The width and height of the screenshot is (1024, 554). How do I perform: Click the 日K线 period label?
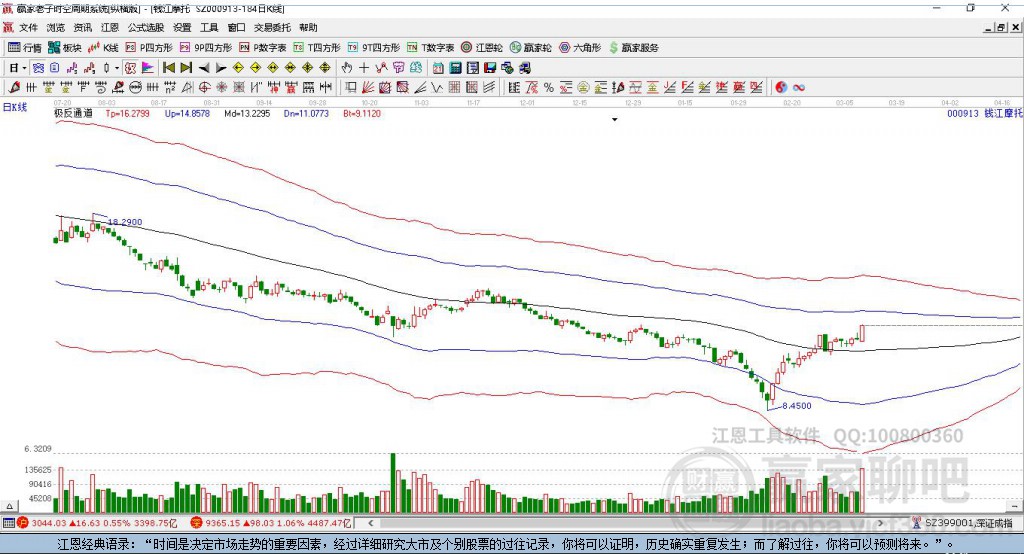point(15,107)
